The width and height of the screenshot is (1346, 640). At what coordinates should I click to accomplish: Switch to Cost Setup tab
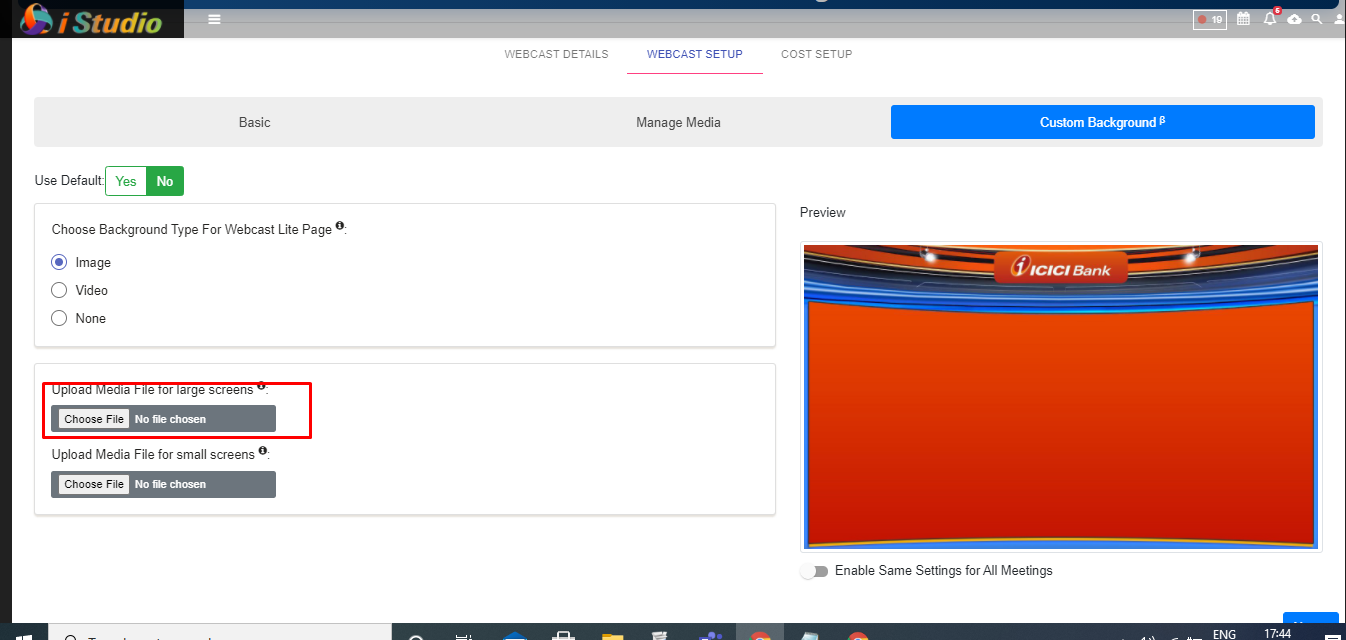point(817,54)
